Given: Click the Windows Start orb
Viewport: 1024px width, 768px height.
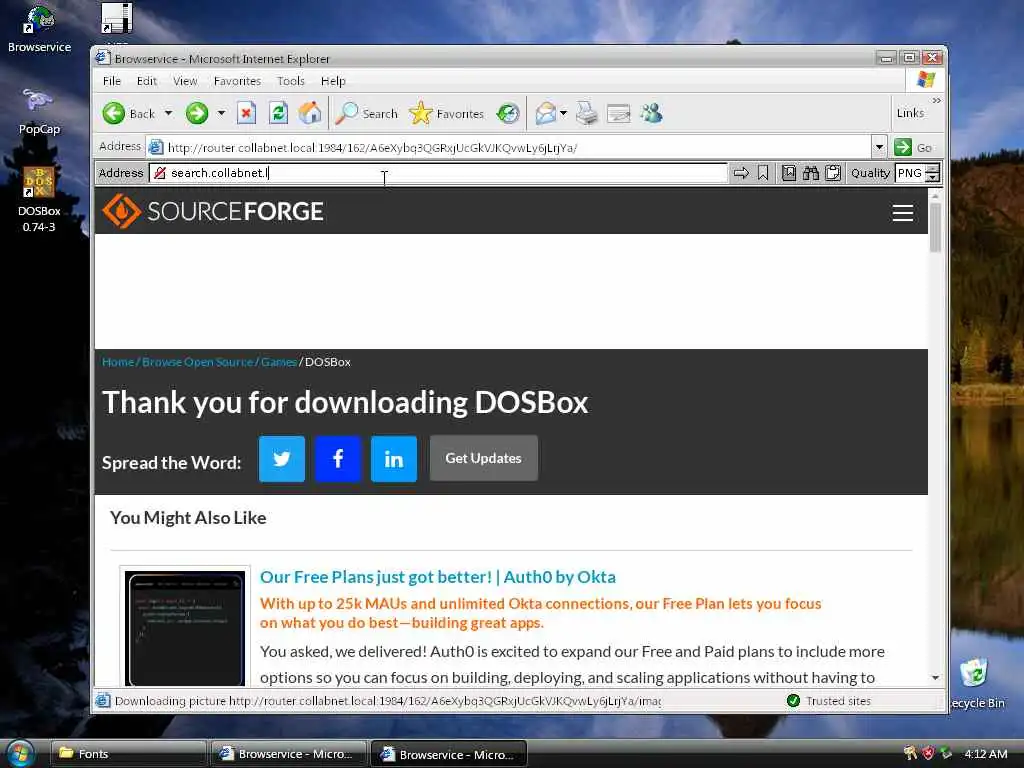Looking at the screenshot, I should point(19,754).
